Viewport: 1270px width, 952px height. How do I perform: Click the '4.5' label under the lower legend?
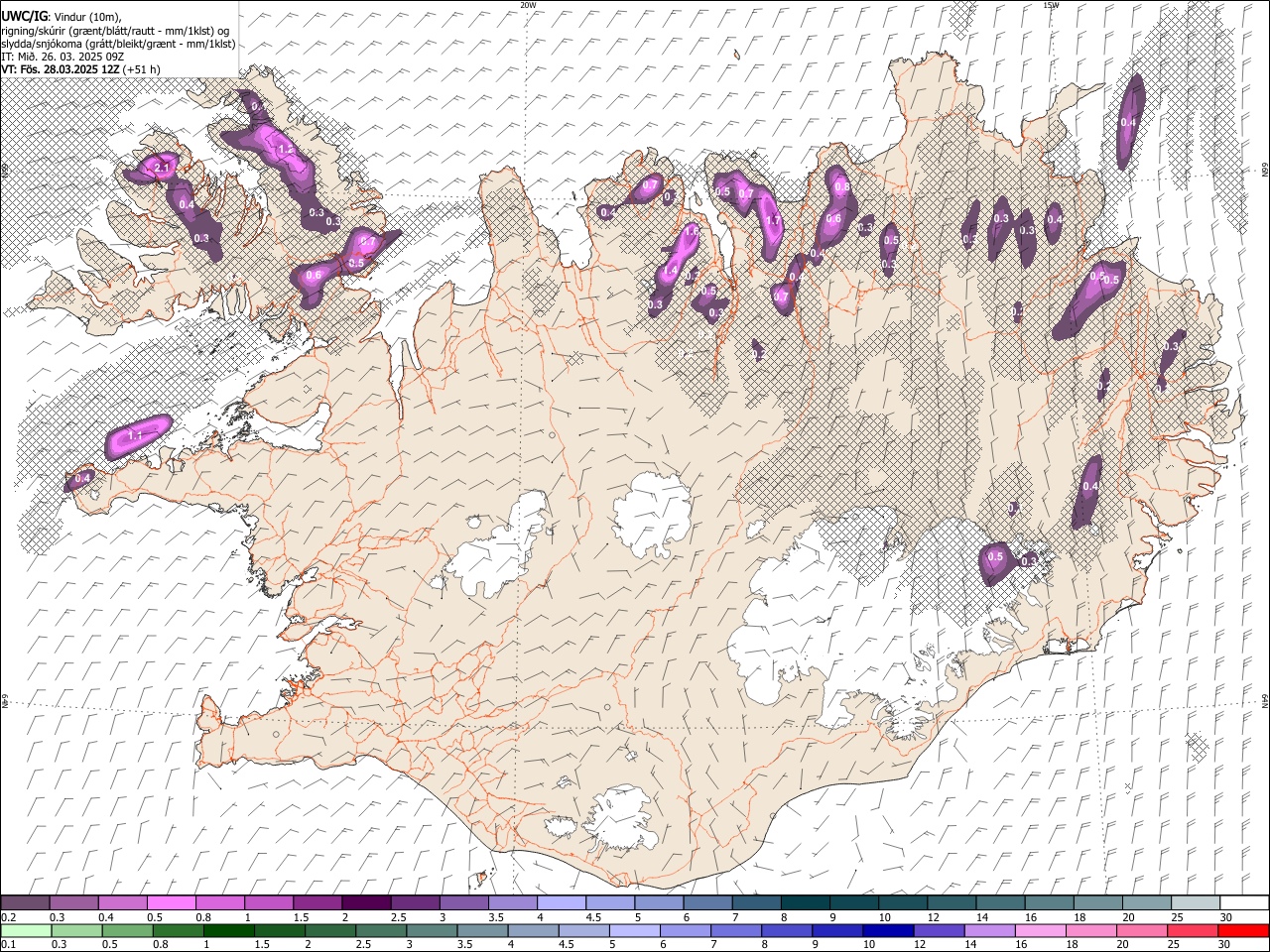(x=567, y=944)
